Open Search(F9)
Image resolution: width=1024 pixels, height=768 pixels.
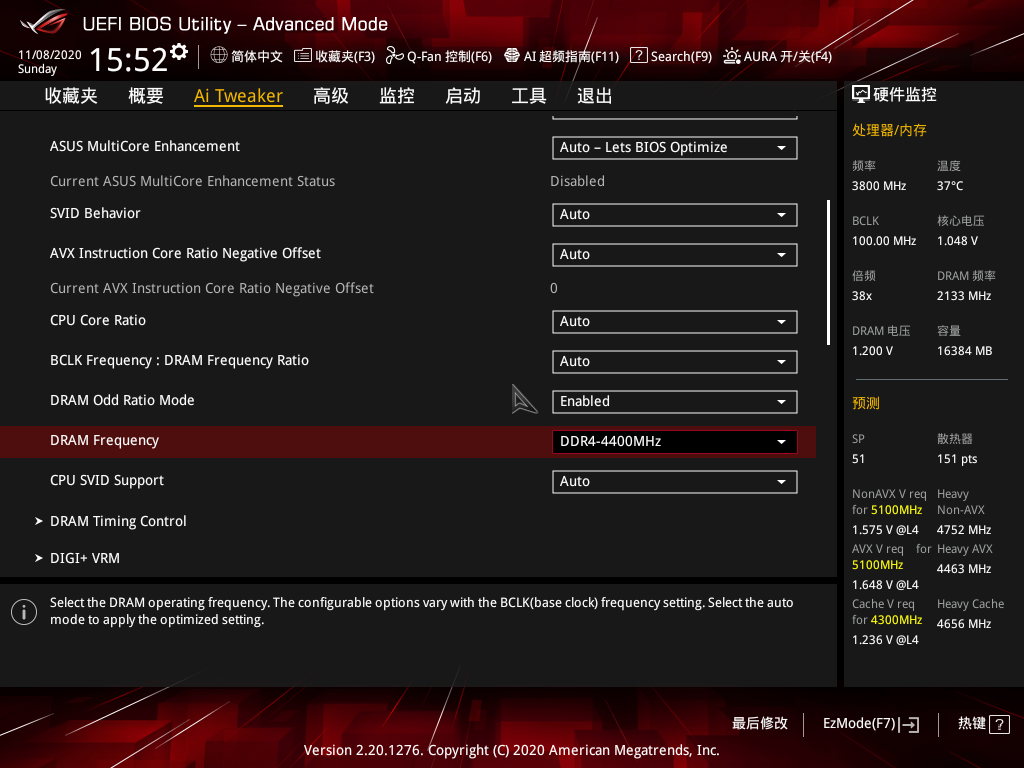pyautogui.click(x=681, y=56)
